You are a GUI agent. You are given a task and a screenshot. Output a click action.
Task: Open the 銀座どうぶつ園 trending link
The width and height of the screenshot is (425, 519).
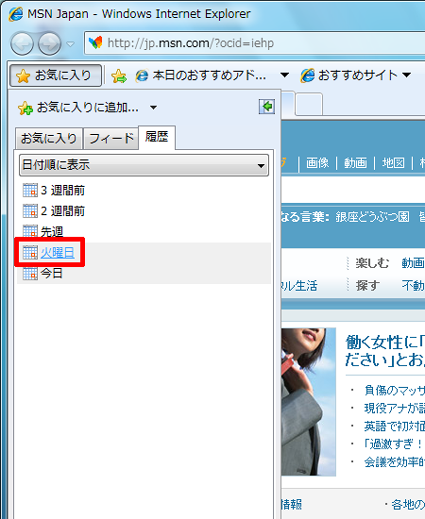(372, 217)
